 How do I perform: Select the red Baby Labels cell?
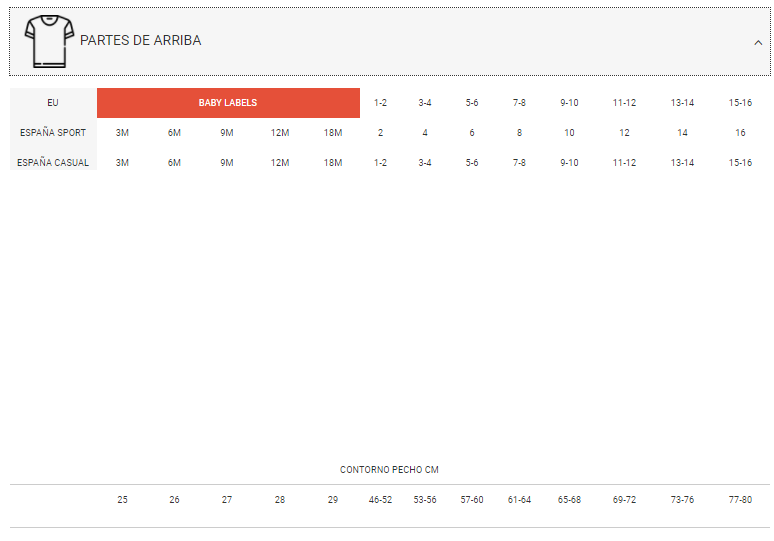pyautogui.click(x=228, y=103)
